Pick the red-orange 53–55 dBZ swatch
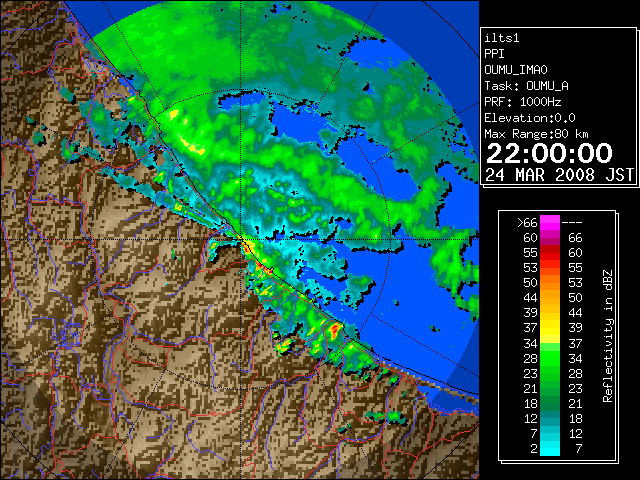640x480 pixels. (550, 268)
